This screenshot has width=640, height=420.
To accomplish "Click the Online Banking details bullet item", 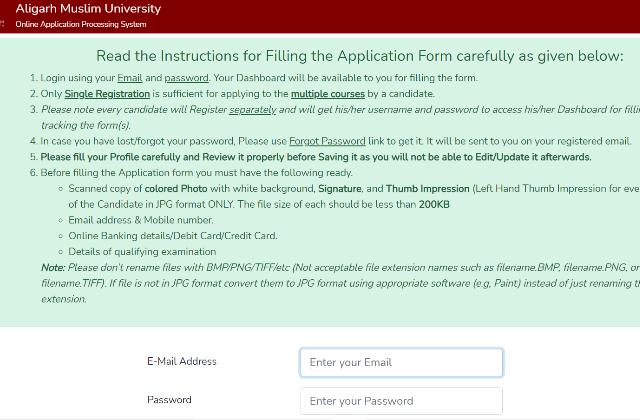I will click(x=172, y=236).
